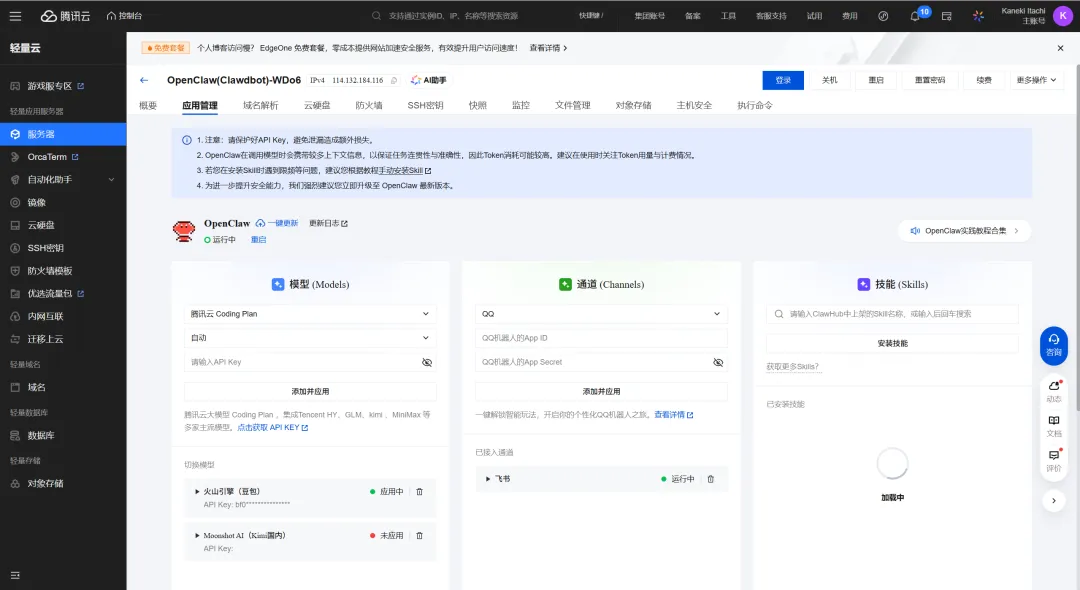Open the 腾讯云 Coding Plan dropdown

tap(310, 314)
